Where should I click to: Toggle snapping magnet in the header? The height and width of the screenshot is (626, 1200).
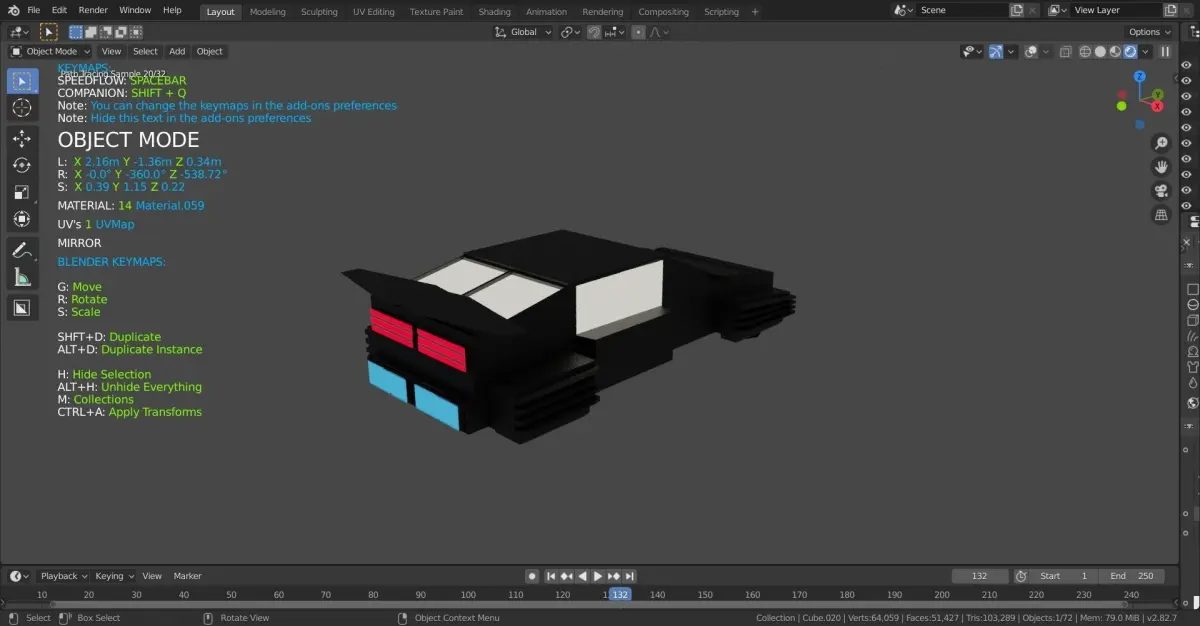(x=594, y=32)
